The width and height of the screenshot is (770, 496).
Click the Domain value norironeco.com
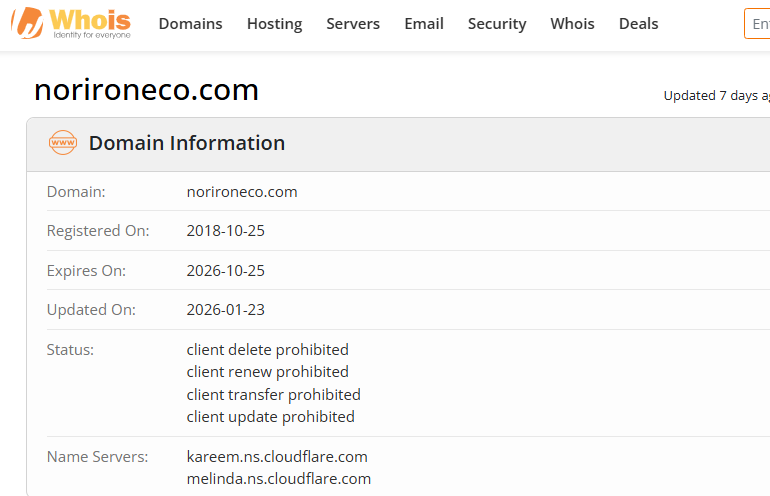pos(242,191)
